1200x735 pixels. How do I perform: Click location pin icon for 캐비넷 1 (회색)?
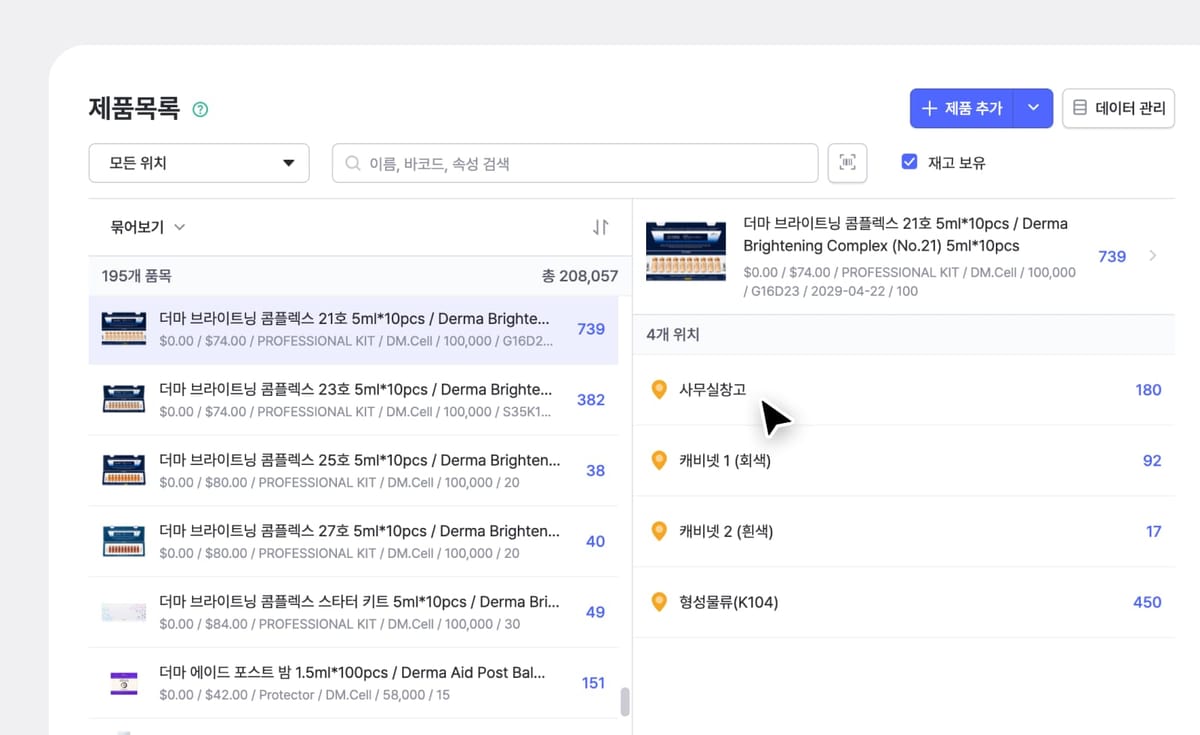coord(658,461)
